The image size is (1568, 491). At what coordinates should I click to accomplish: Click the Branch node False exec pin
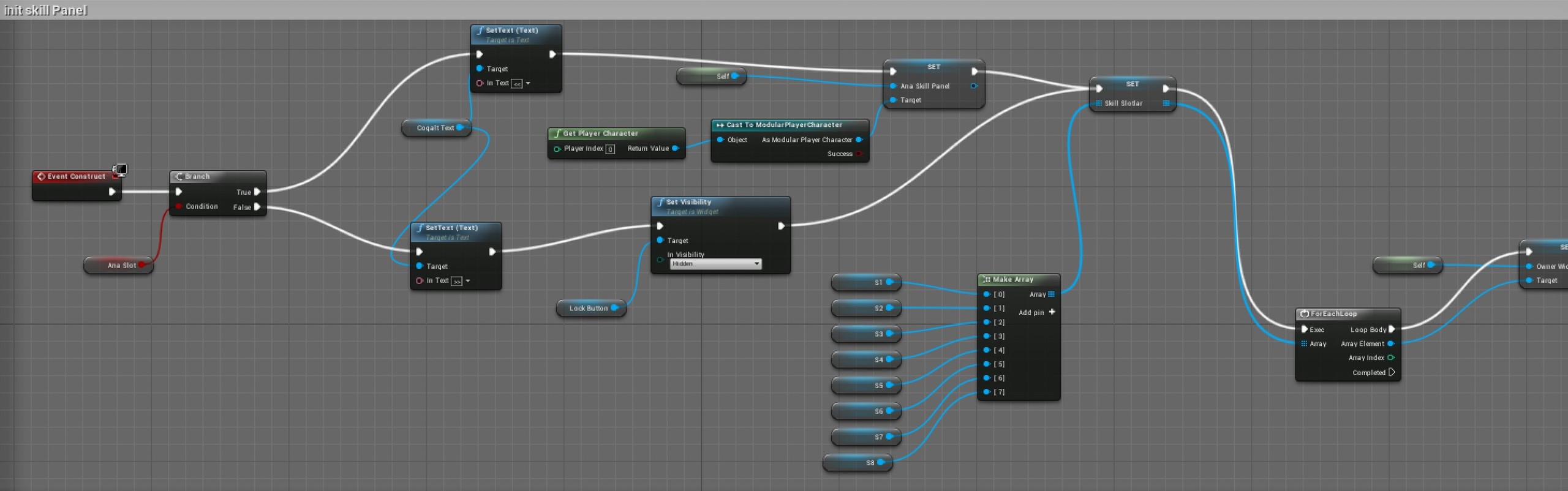(257, 207)
